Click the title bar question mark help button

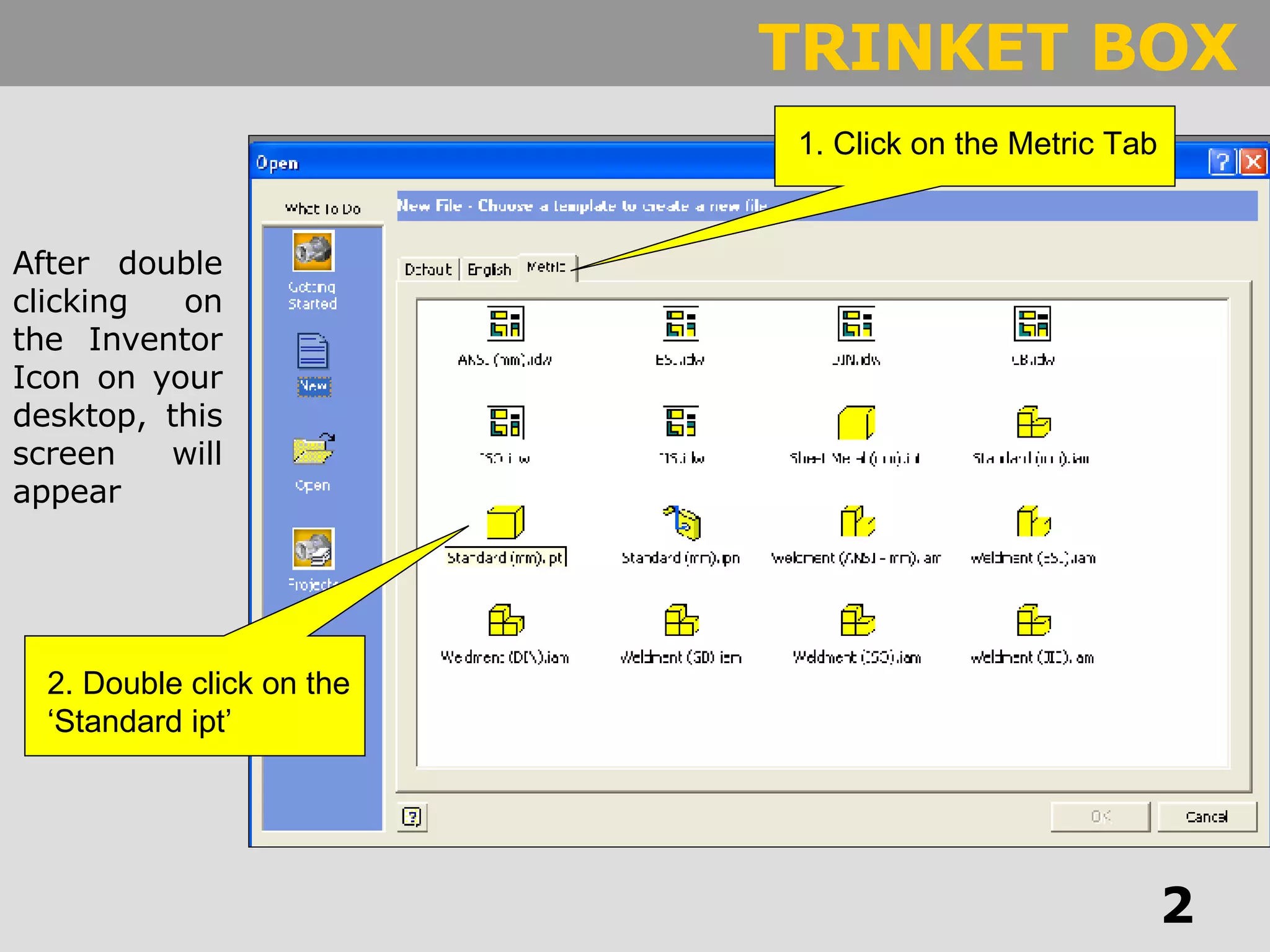1222,162
